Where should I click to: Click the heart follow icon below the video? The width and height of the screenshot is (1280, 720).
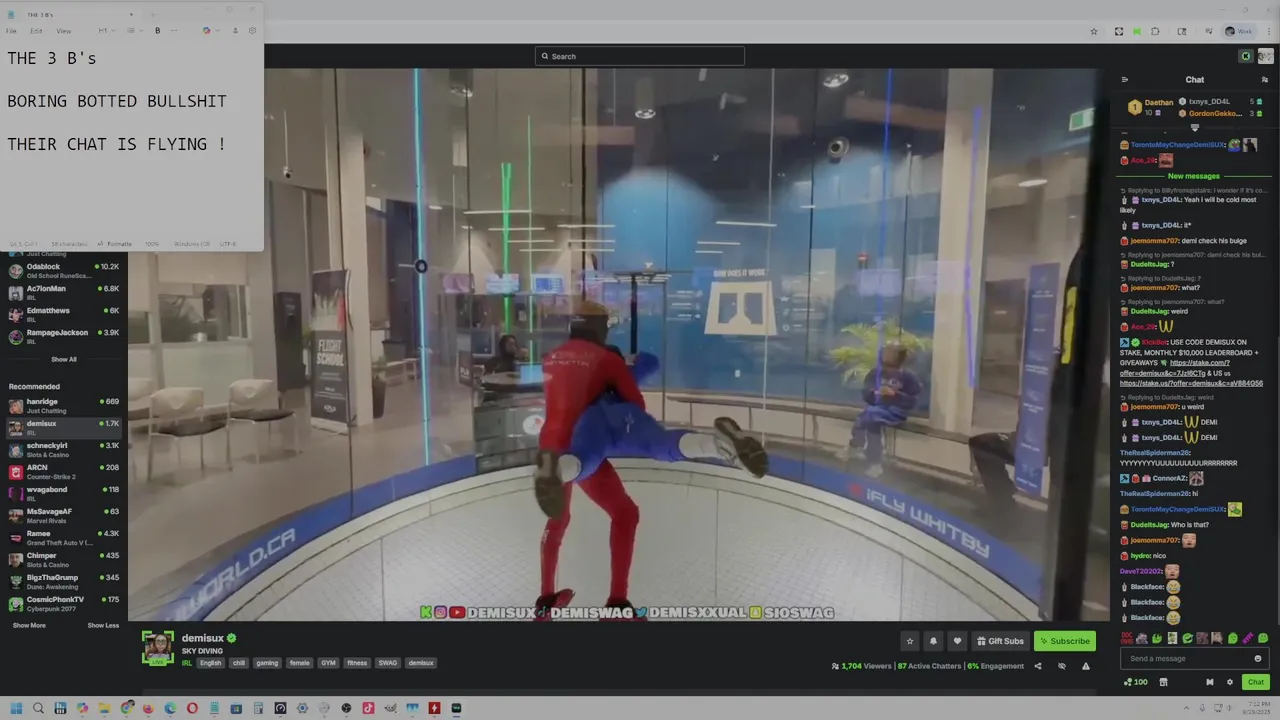[957, 641]
